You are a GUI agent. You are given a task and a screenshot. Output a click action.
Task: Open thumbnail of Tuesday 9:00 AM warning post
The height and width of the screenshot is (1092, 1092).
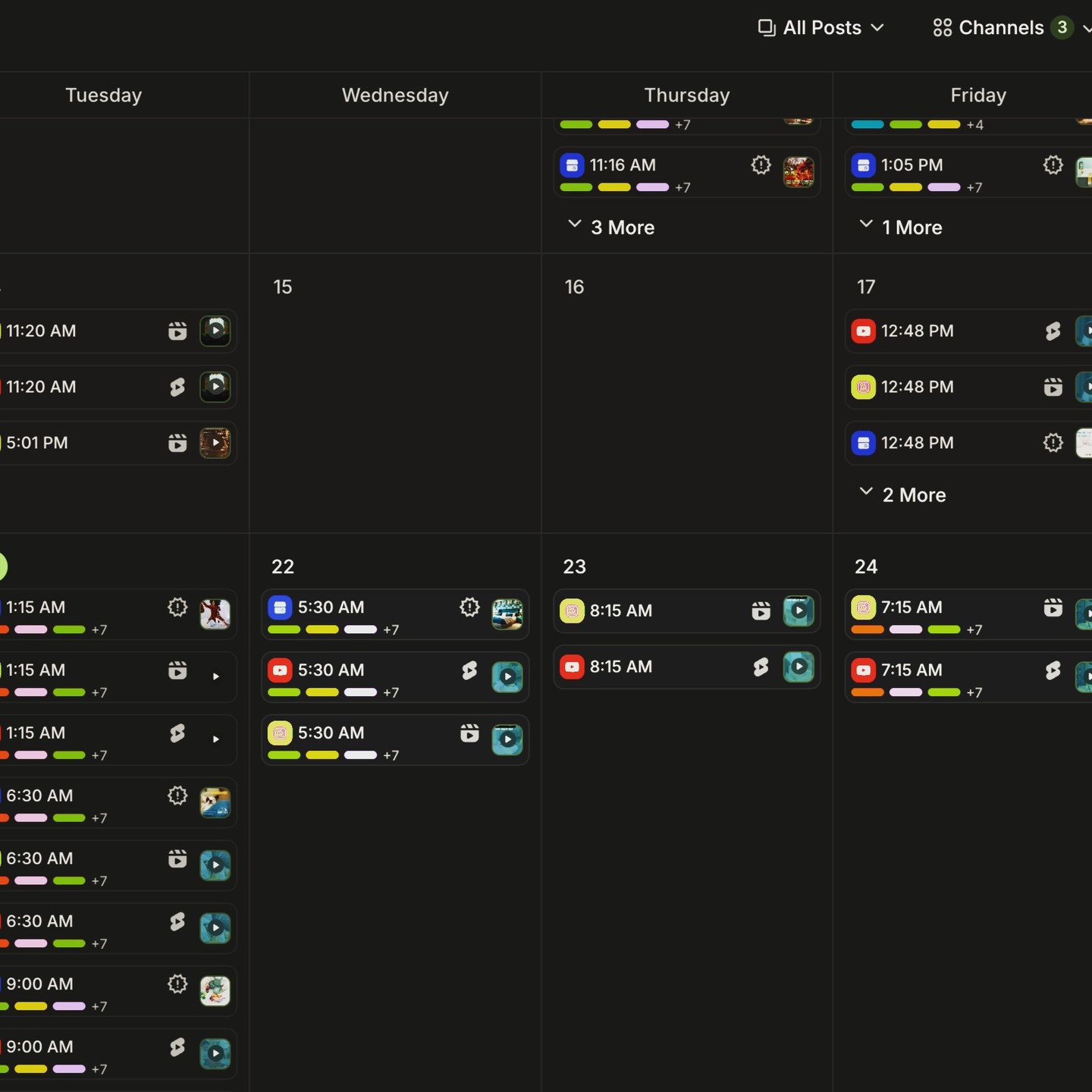click(x=215, y=991)
